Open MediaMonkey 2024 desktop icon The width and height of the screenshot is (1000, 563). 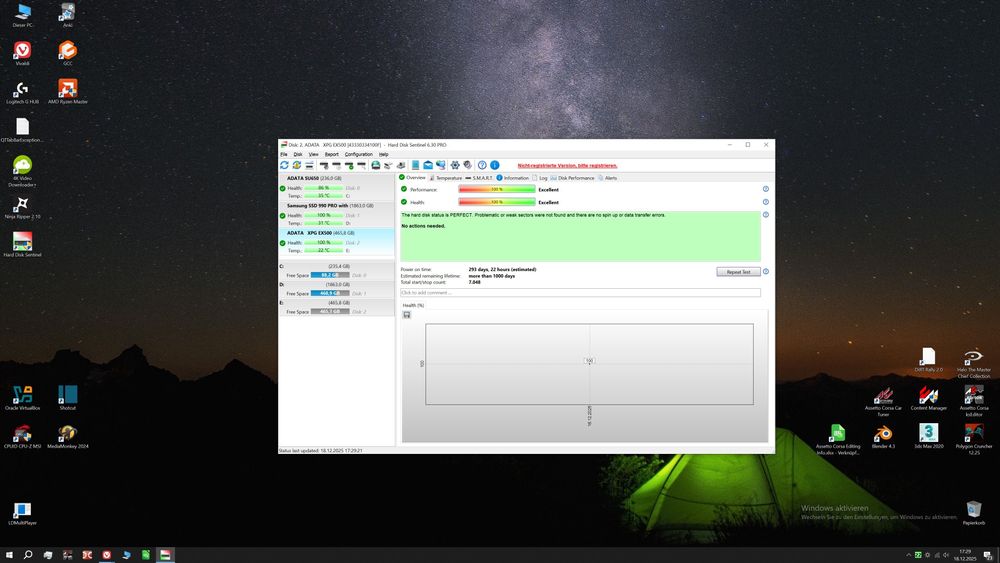[x=68, y=436]
